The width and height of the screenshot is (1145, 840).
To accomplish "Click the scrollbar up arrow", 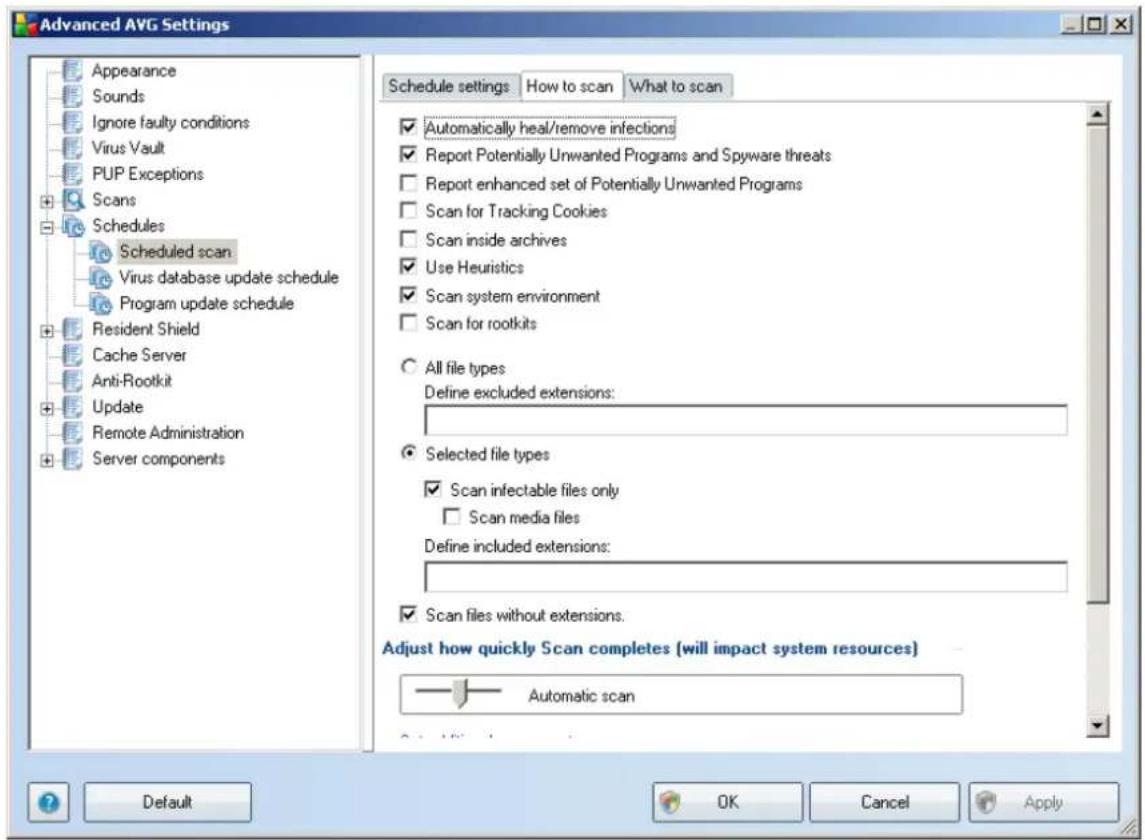I will [x=1098, y=115].
